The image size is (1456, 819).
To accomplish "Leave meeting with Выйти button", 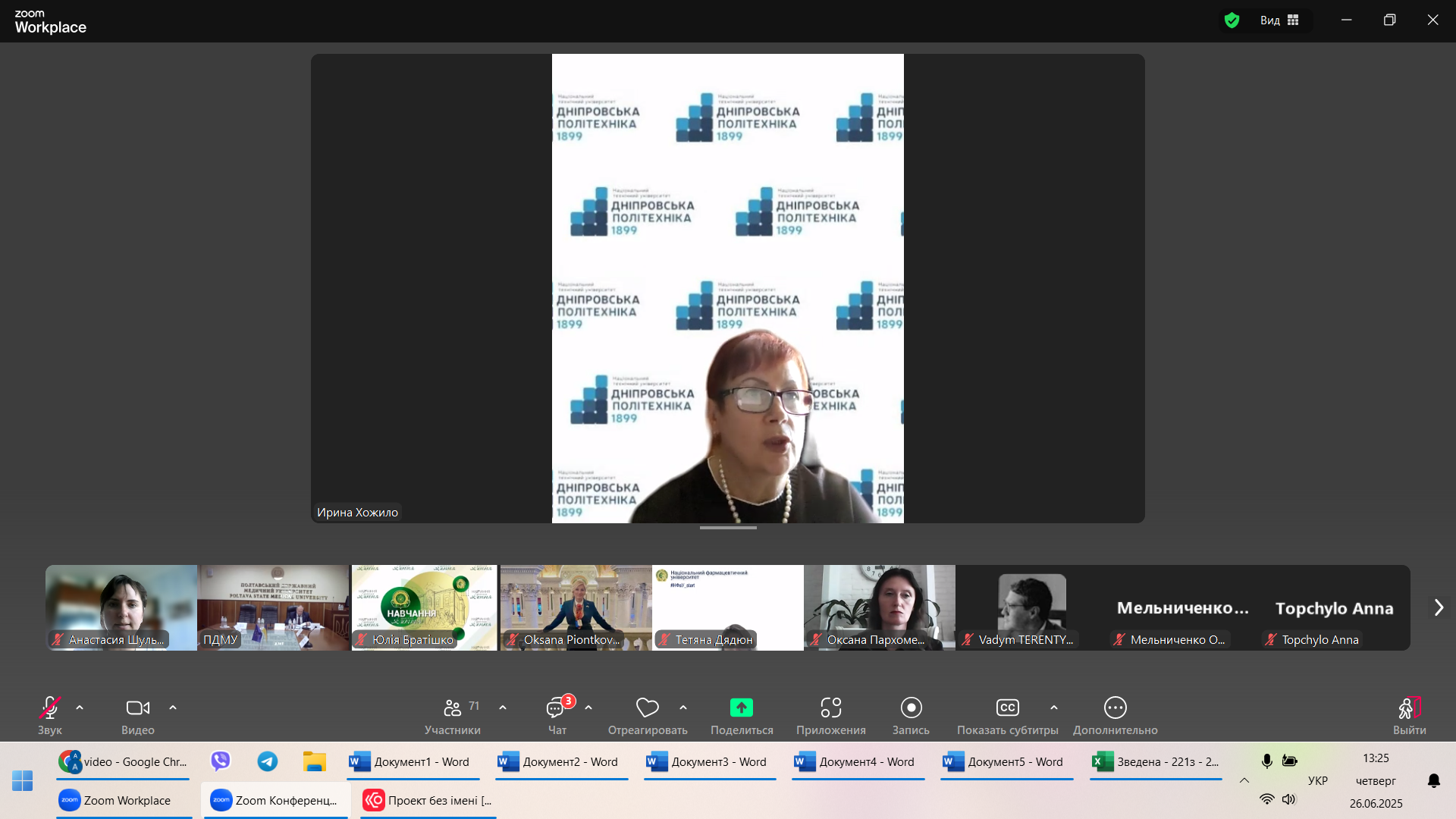I will click(x=1410, y=715).
